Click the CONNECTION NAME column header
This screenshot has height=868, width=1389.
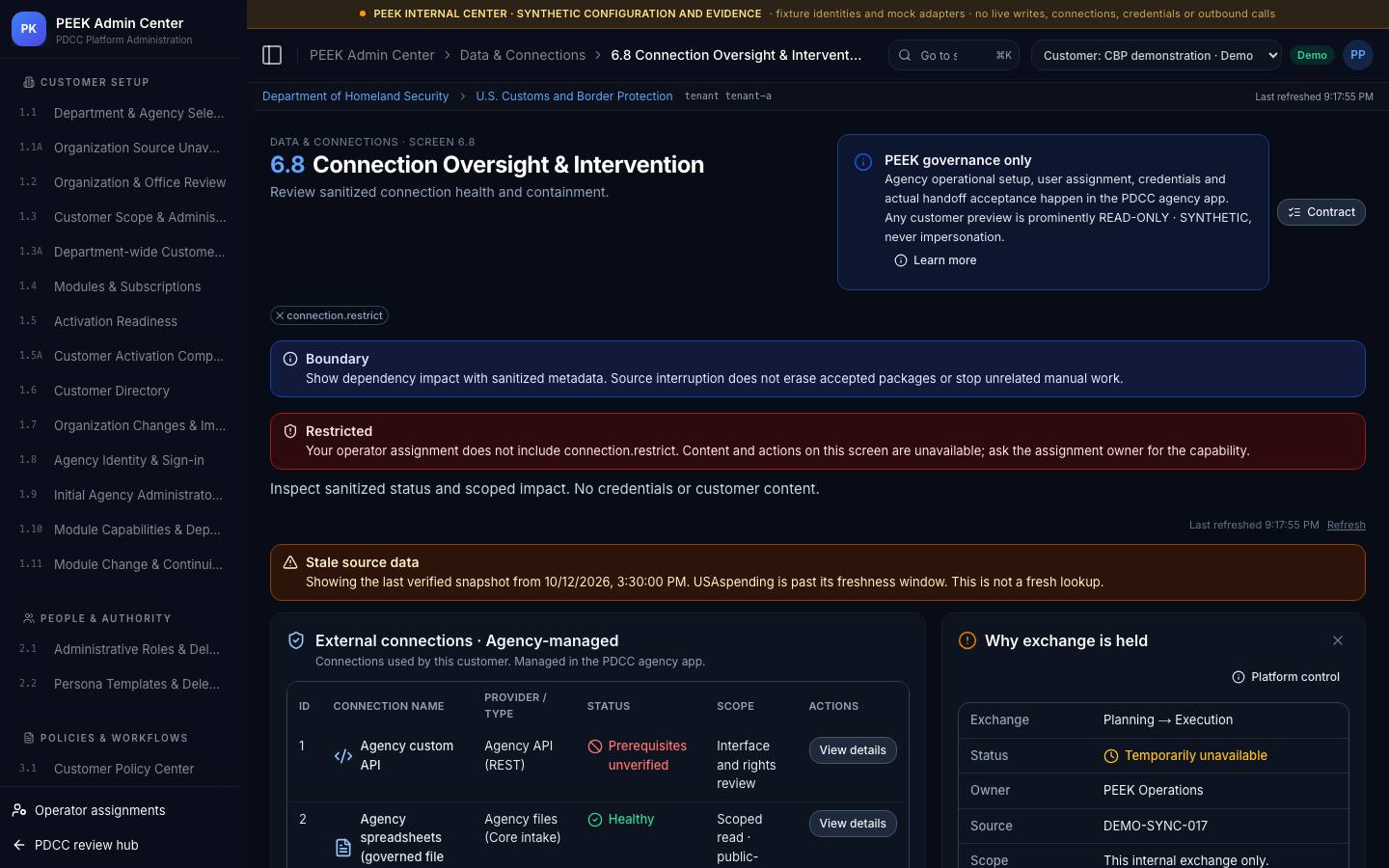pos(389,706)
